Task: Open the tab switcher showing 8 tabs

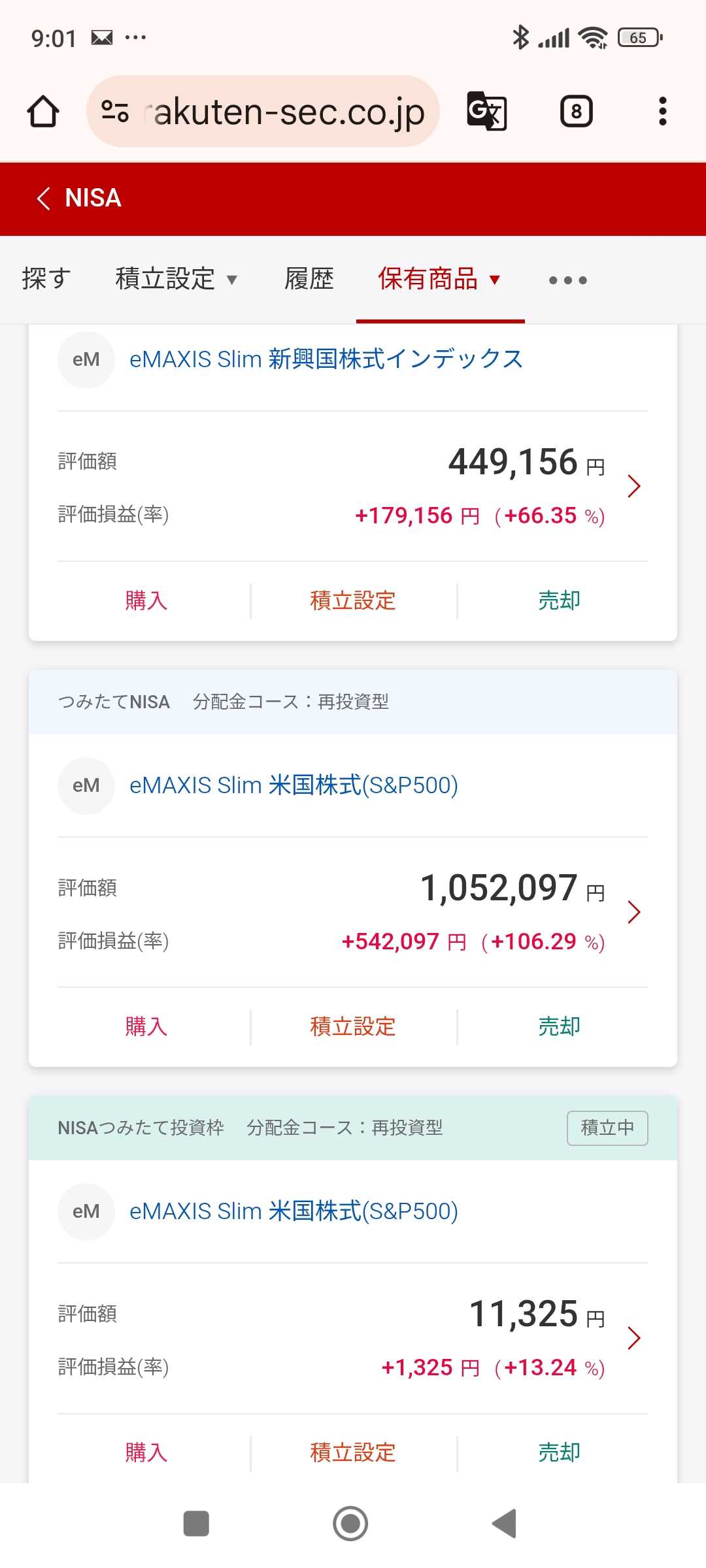Action: click(x=576, y=111)
